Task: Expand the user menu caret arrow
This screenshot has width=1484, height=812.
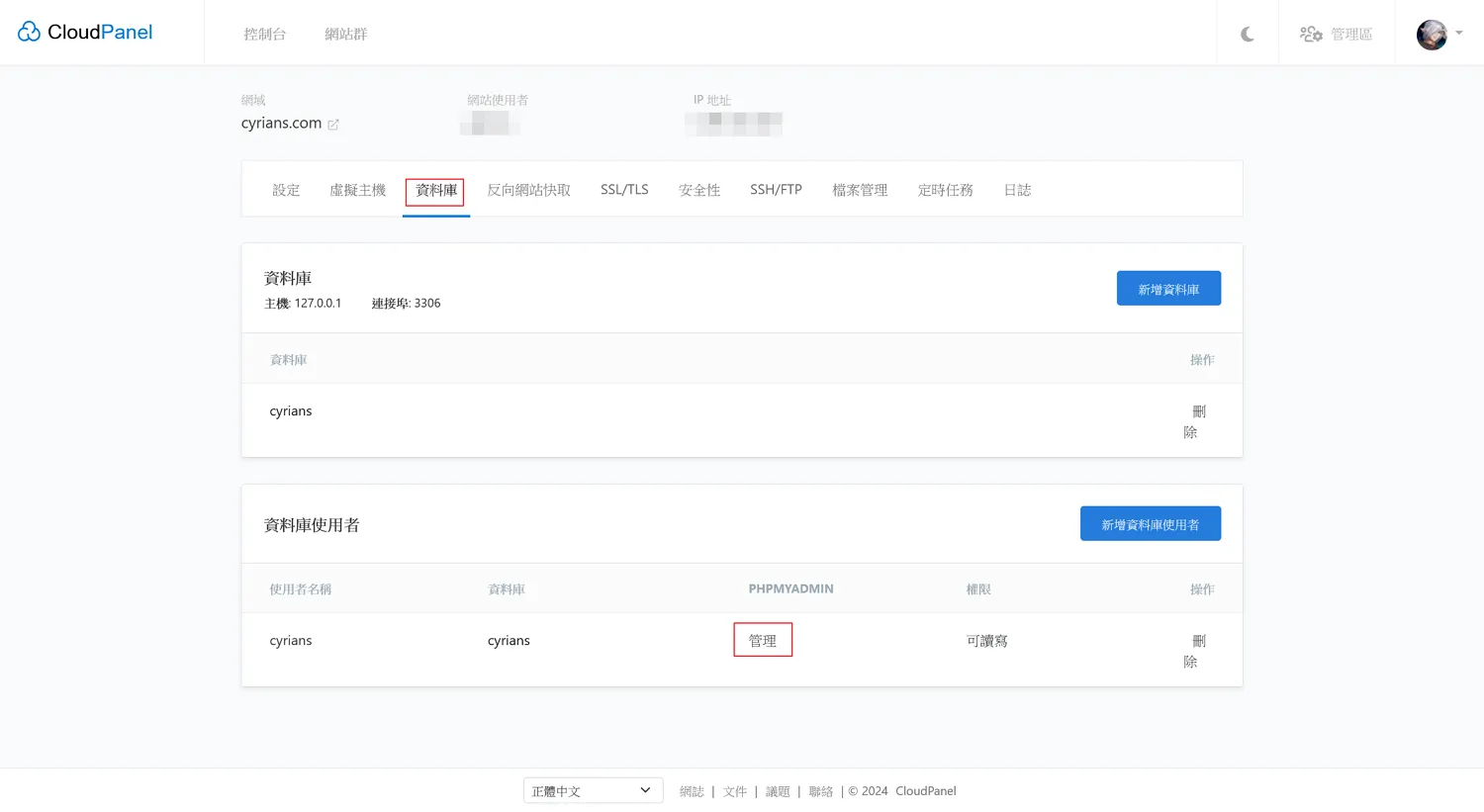Action: pyautogui.click(x=1459, y=33)
